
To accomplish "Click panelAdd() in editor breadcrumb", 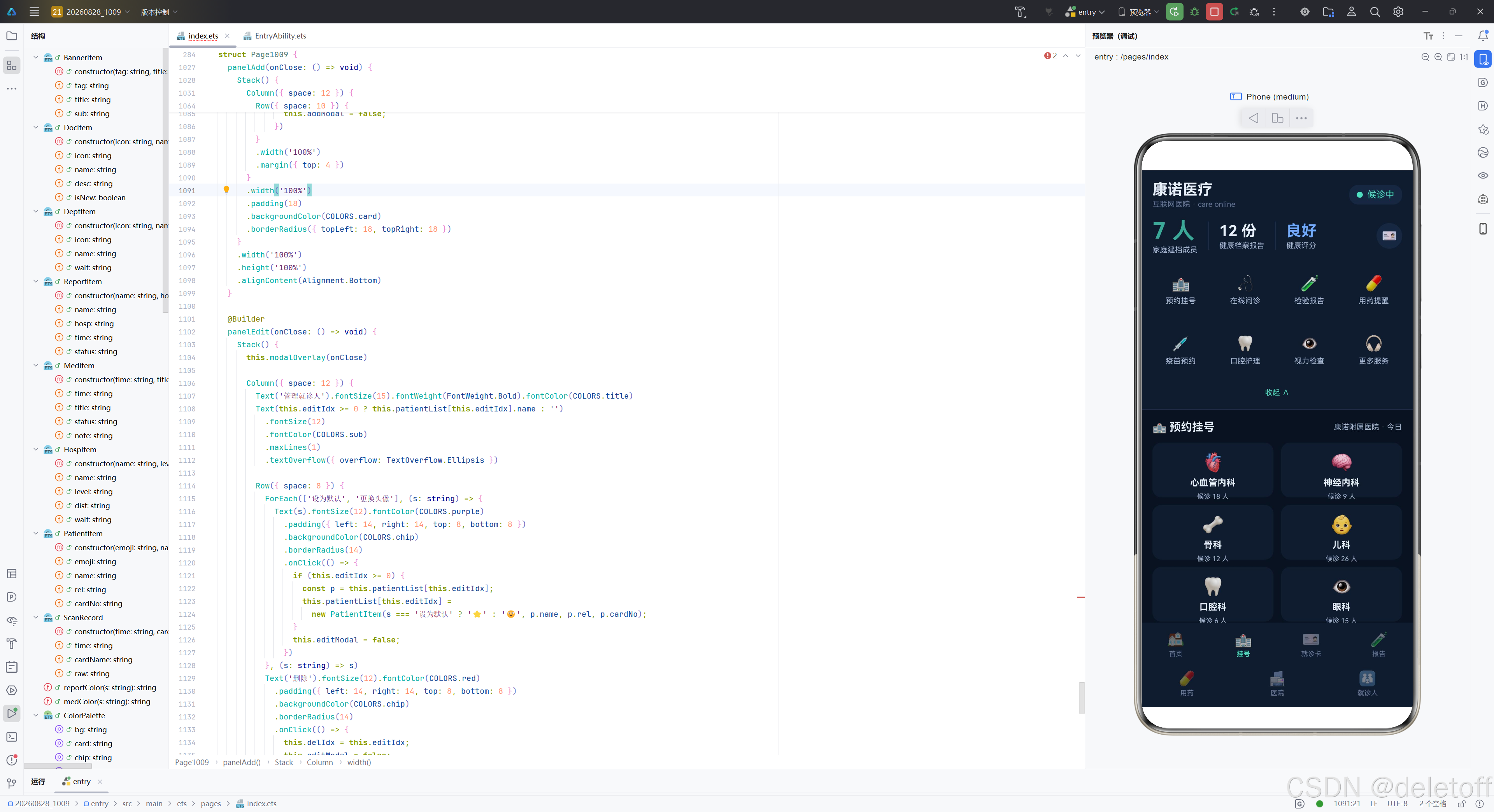I will point(241,762).
